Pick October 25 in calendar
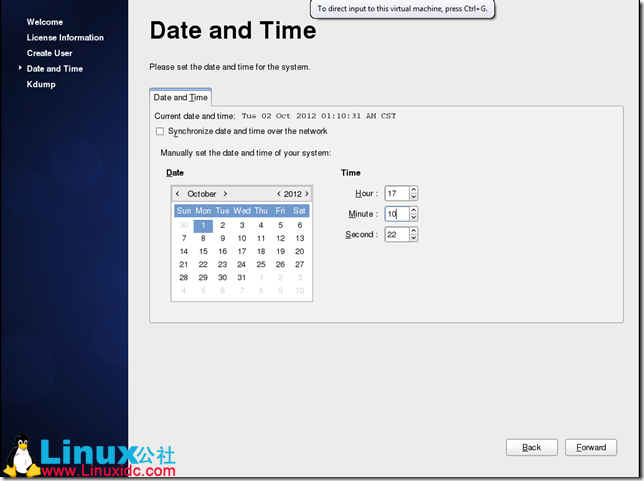The height and width of the screenshot is (481, 644). [261, 265]
